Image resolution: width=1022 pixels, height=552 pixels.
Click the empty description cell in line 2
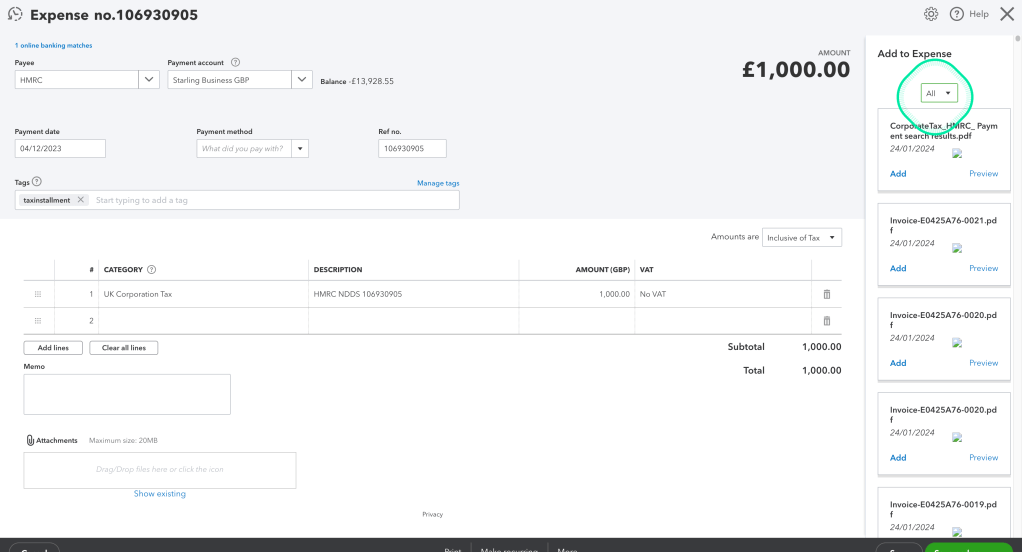pyautogui.click(x=413, y=321)
